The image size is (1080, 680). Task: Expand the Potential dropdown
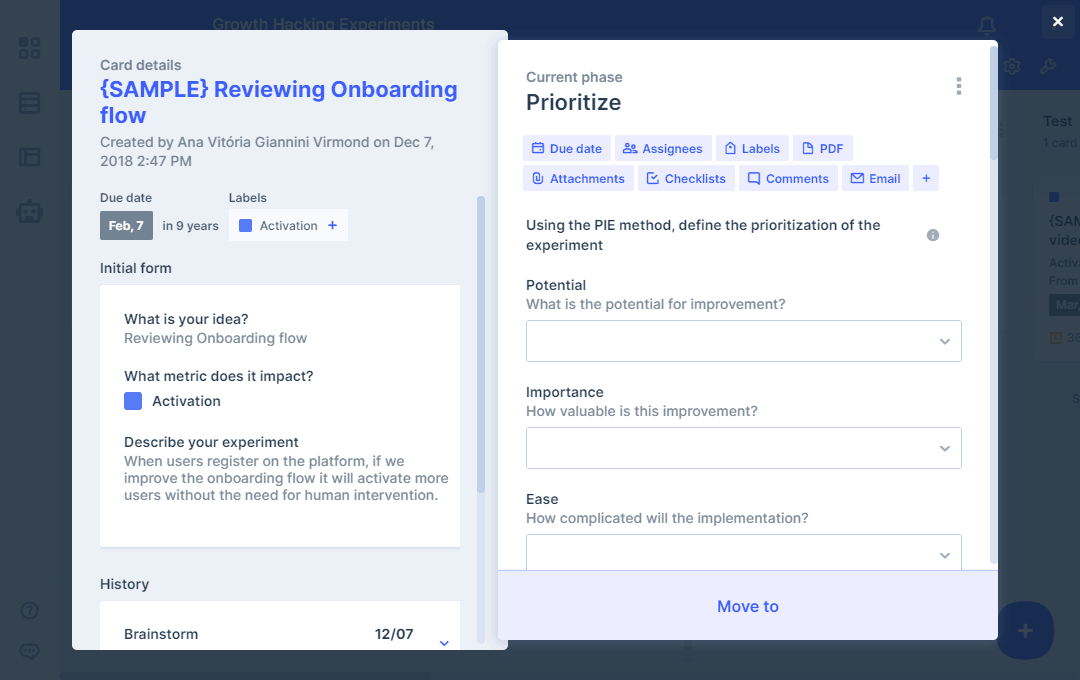(743, 341)
